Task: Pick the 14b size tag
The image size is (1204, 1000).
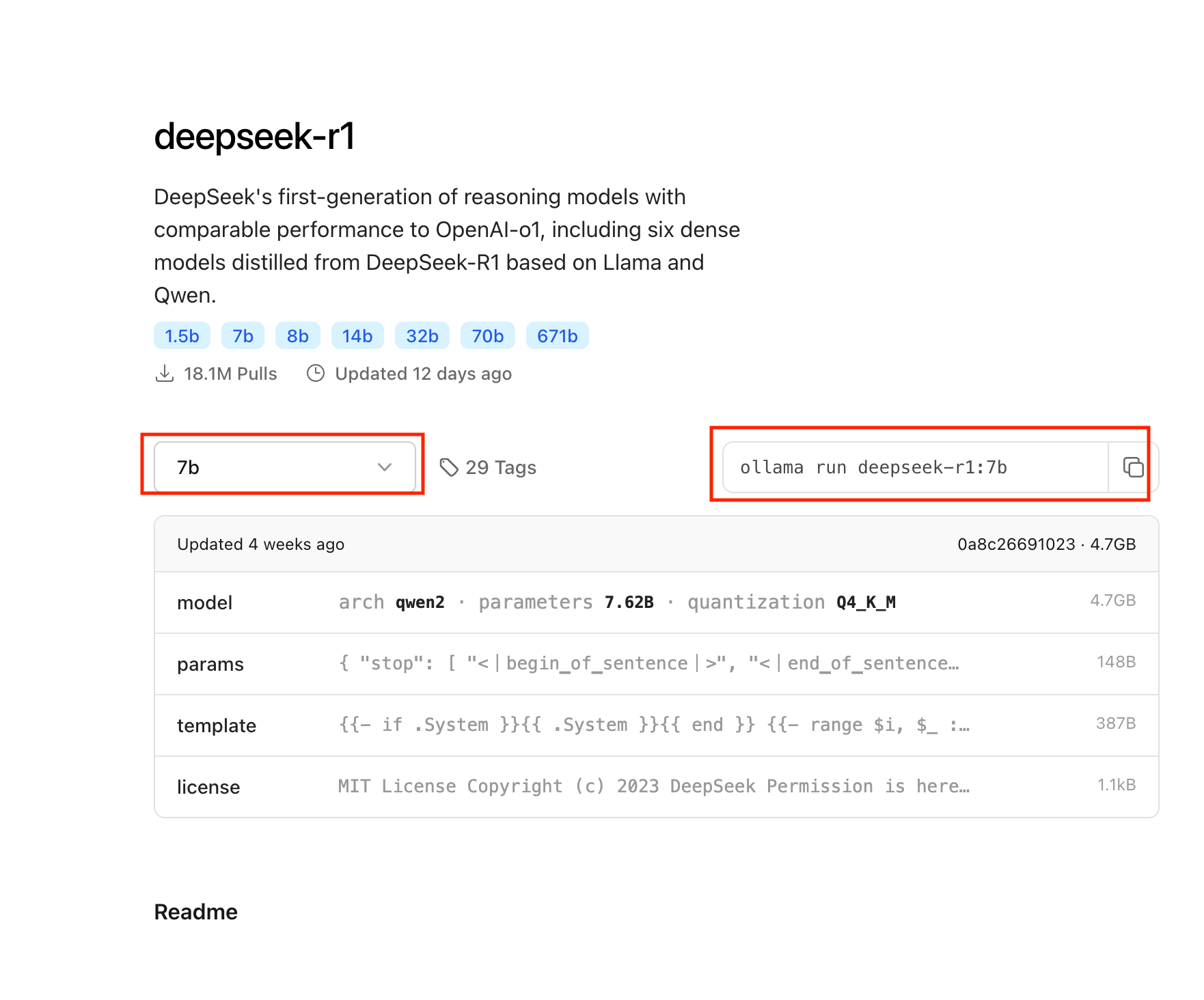Action: pos(357,336)
